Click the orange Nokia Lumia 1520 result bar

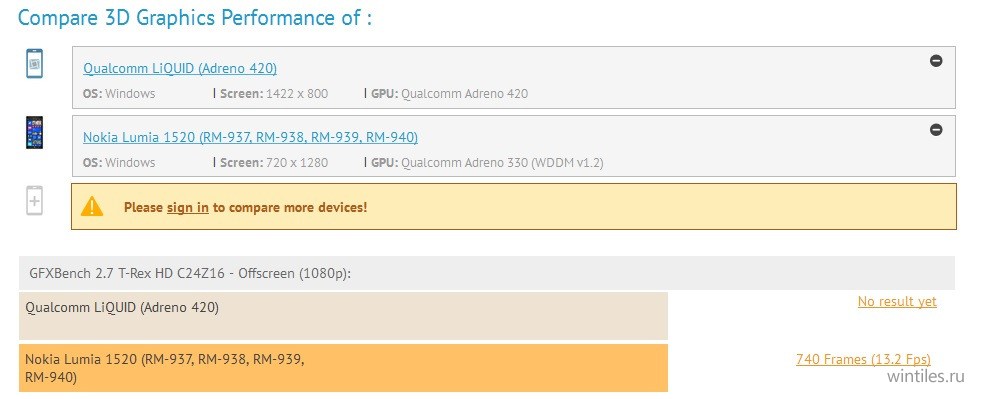343,368
